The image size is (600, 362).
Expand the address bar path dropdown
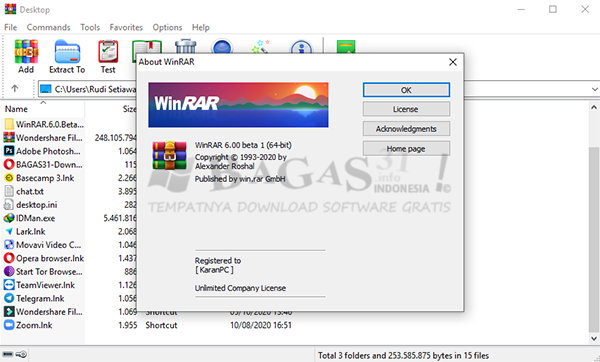click(x=594, y=89)
